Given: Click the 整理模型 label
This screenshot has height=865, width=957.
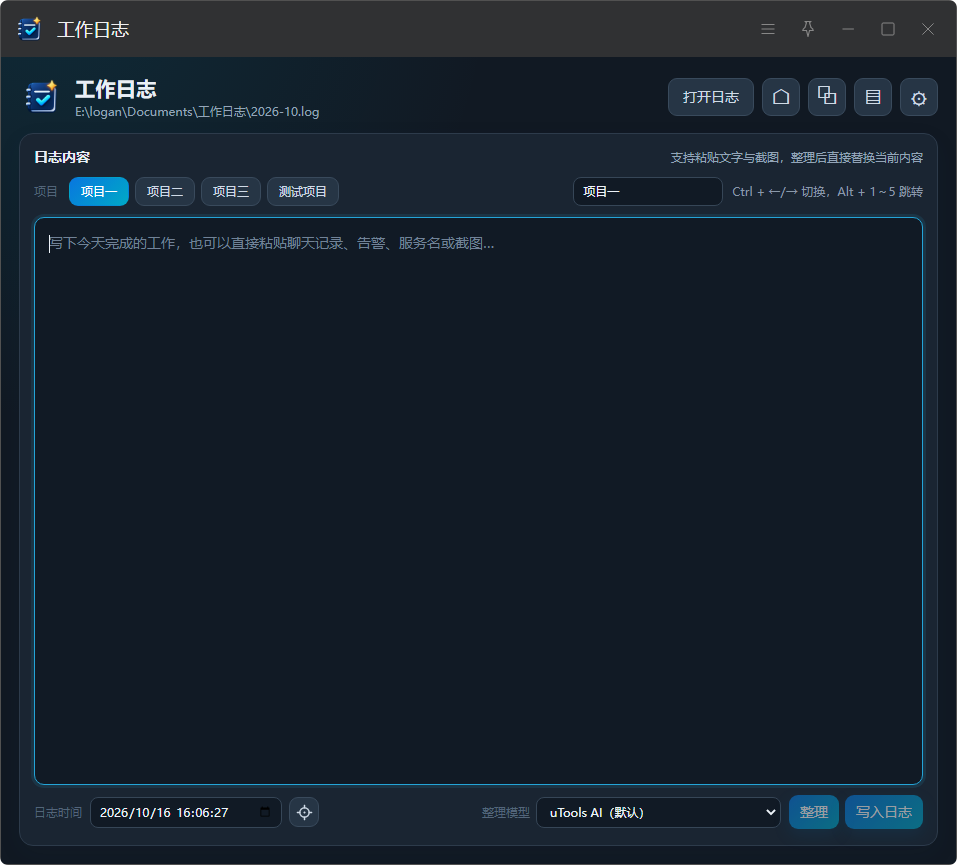Looking at the screenshot, I should (x=505, y=813).
